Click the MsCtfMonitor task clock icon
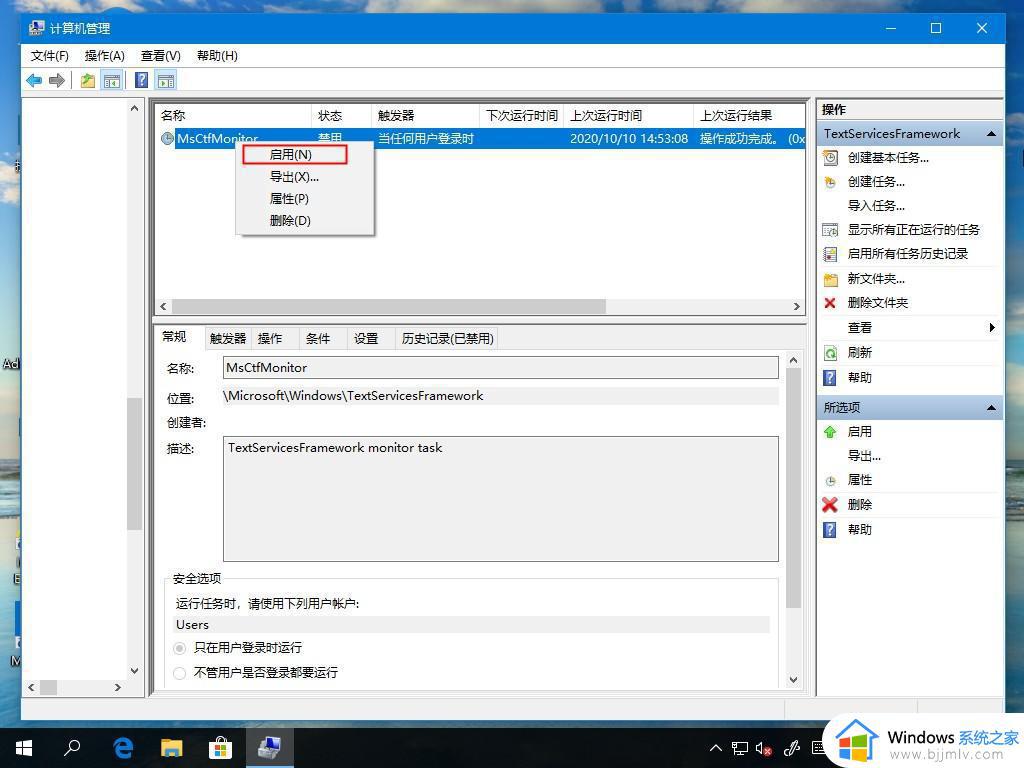The width and height of the screenshot is (1024, 768). click(167, 138)
